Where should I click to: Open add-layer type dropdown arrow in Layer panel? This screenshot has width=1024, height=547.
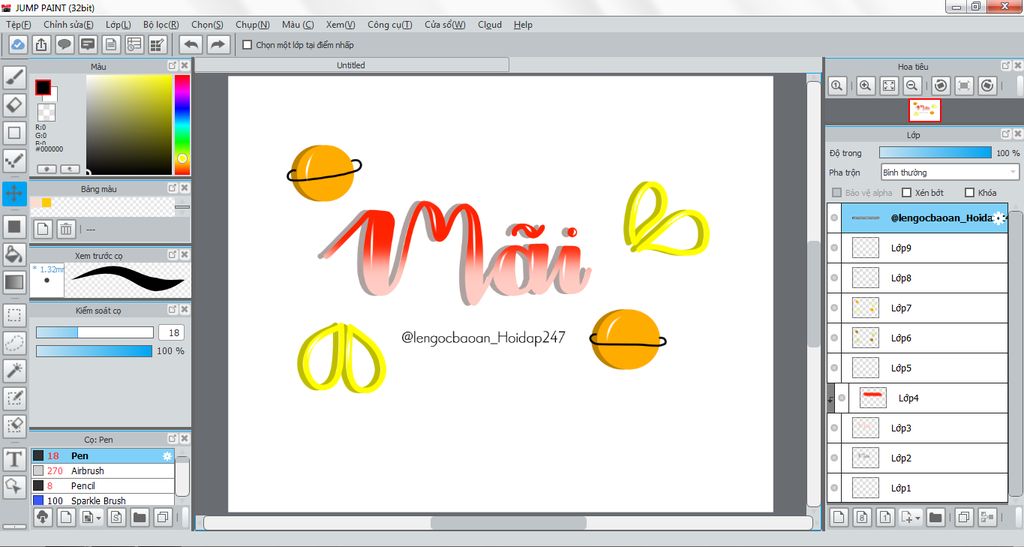tap(919, 518)
